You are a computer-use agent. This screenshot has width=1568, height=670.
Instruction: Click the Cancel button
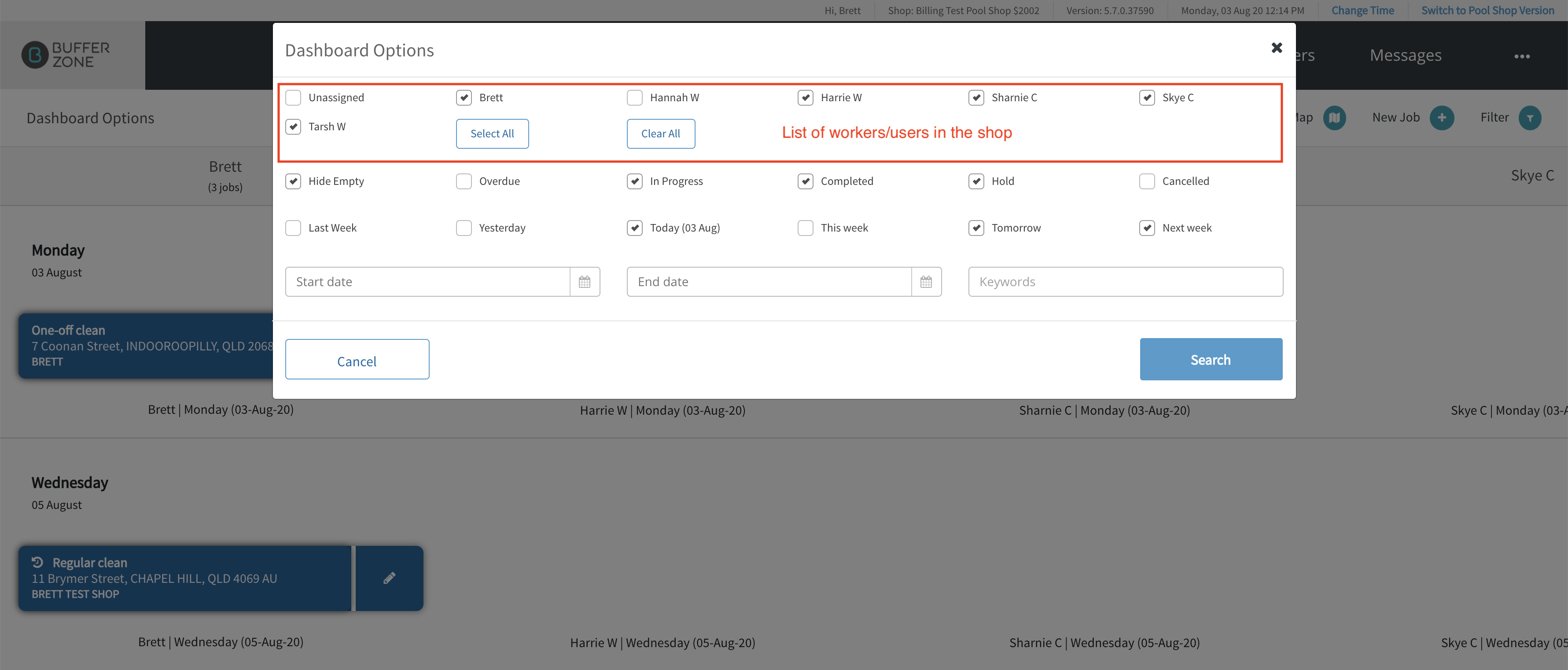tap(357, 360)
